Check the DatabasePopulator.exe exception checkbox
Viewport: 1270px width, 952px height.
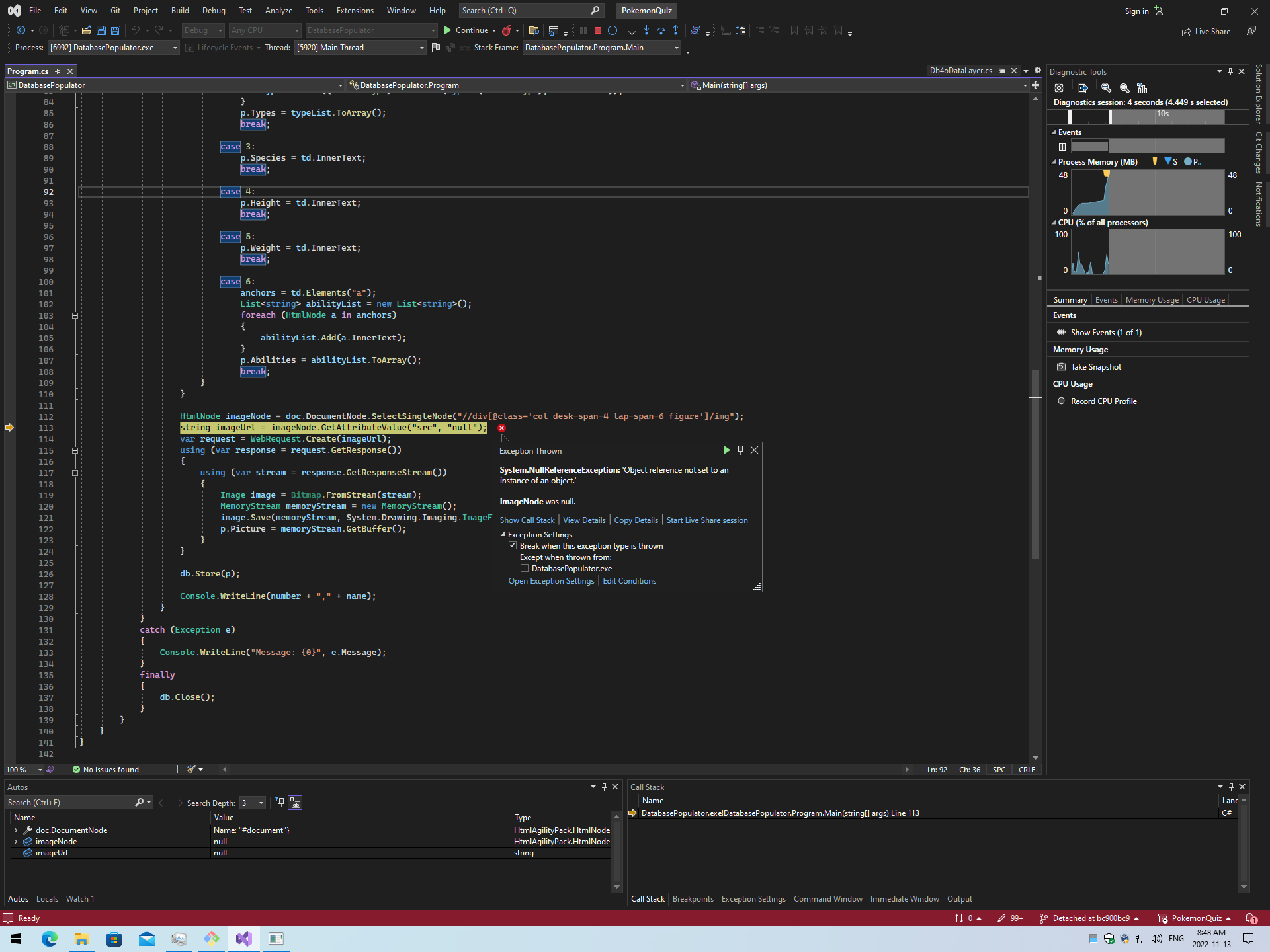pos(525,569)
